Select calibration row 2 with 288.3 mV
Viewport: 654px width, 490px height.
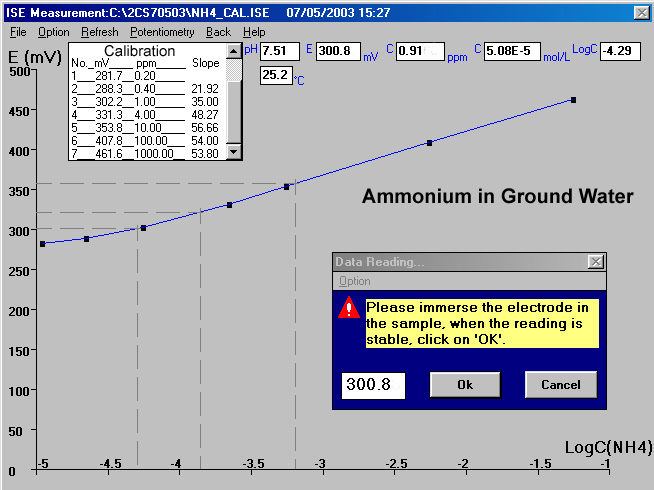[x=147, y=89]
